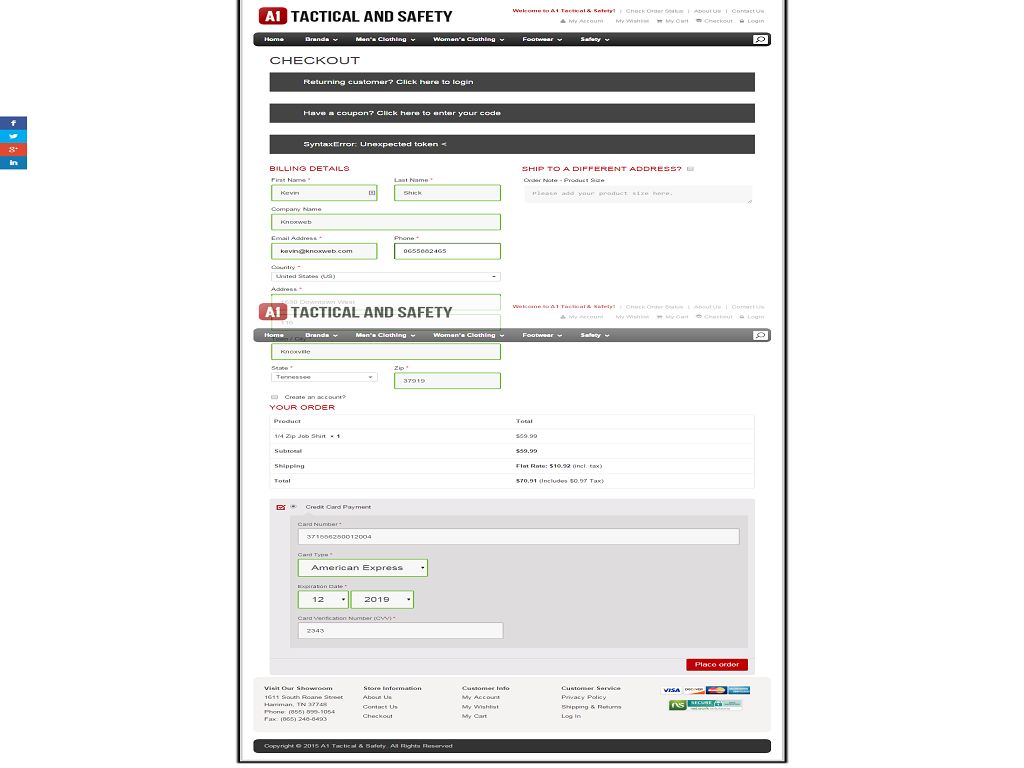Open My Wishlist link in top header
The image size is (1024, 768).
632,21
